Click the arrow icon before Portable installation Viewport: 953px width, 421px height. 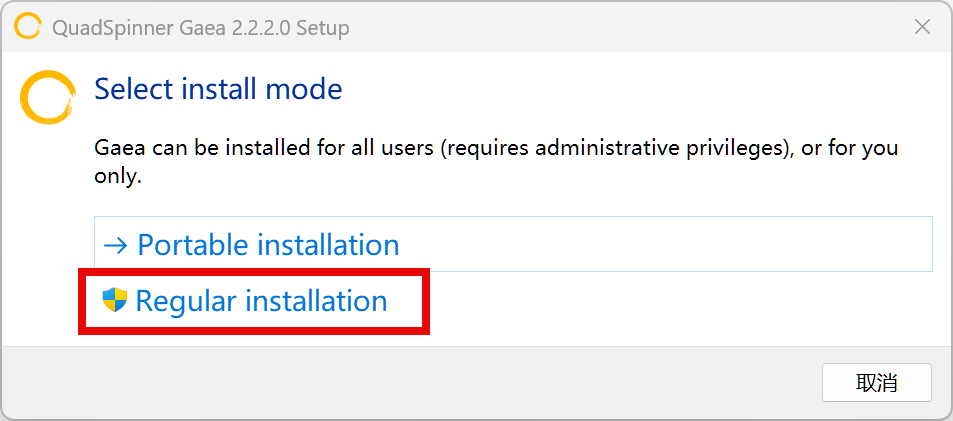(x=116, y=245)
